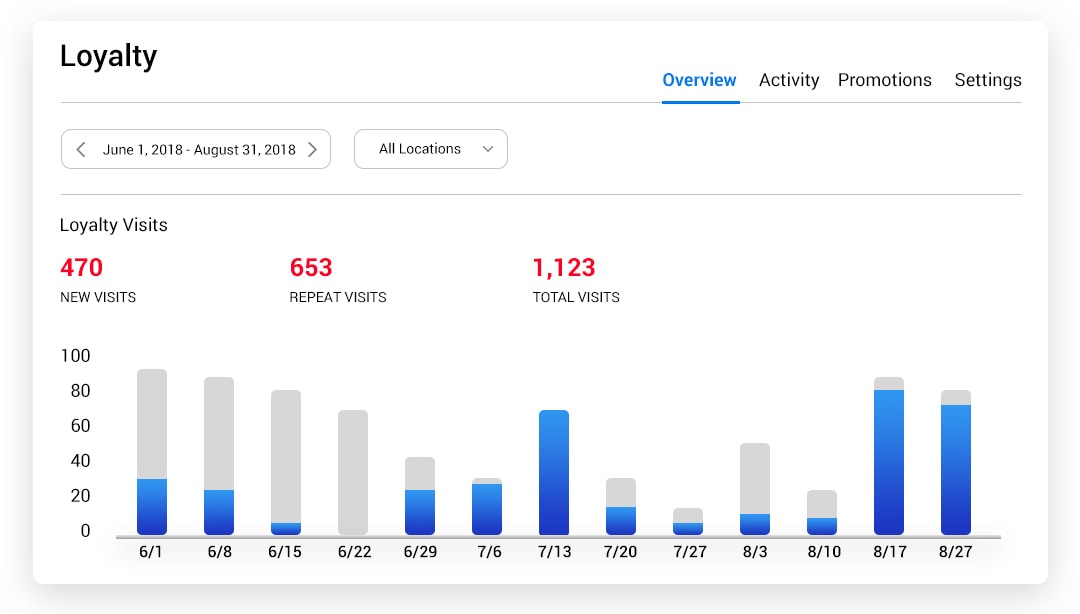Click the 653 repeat visits value
The image size is (1080, 614).
click(x=311, y=267)
